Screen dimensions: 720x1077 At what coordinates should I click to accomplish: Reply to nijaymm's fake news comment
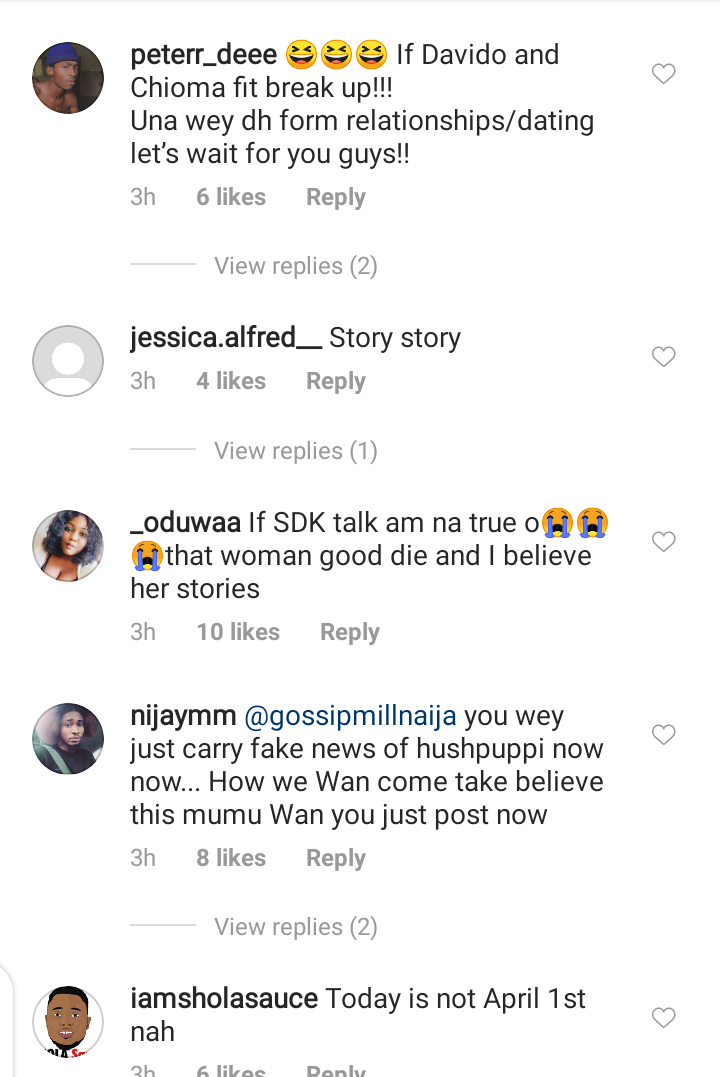pyautogui.click(x=335, y=859)
